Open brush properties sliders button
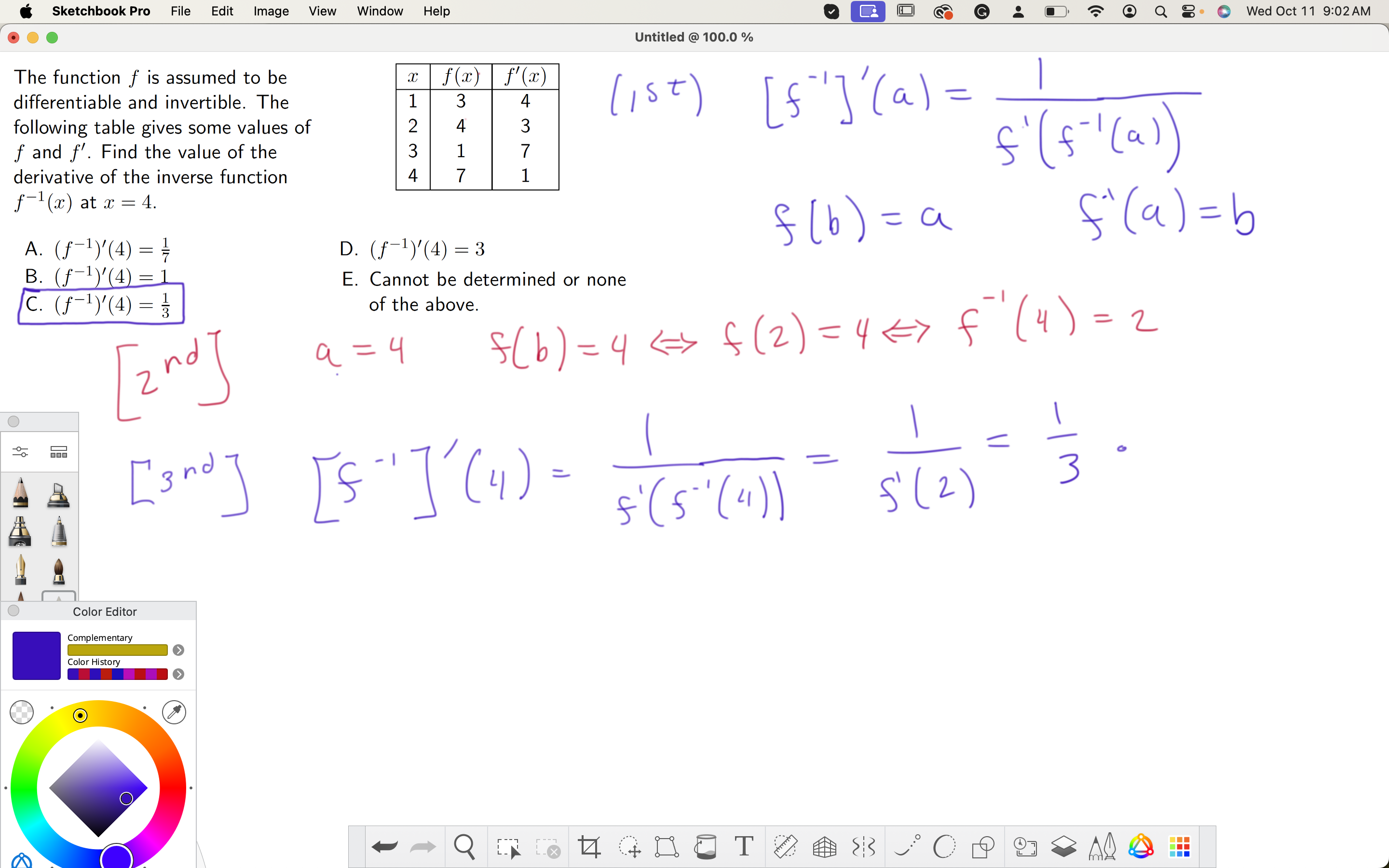The height and width of the screenshot is (868, 1389). tap(21, 452)
